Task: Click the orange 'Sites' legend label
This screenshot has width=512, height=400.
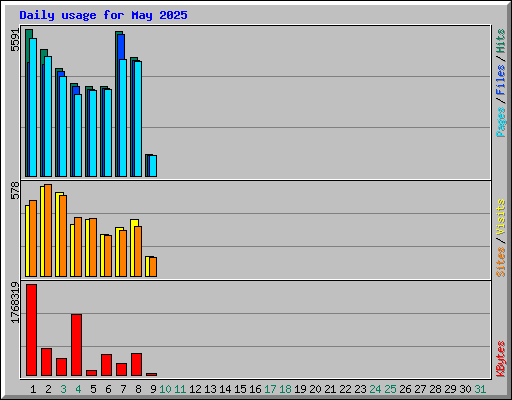Action: pyautogui.click(x=500, y=262)
